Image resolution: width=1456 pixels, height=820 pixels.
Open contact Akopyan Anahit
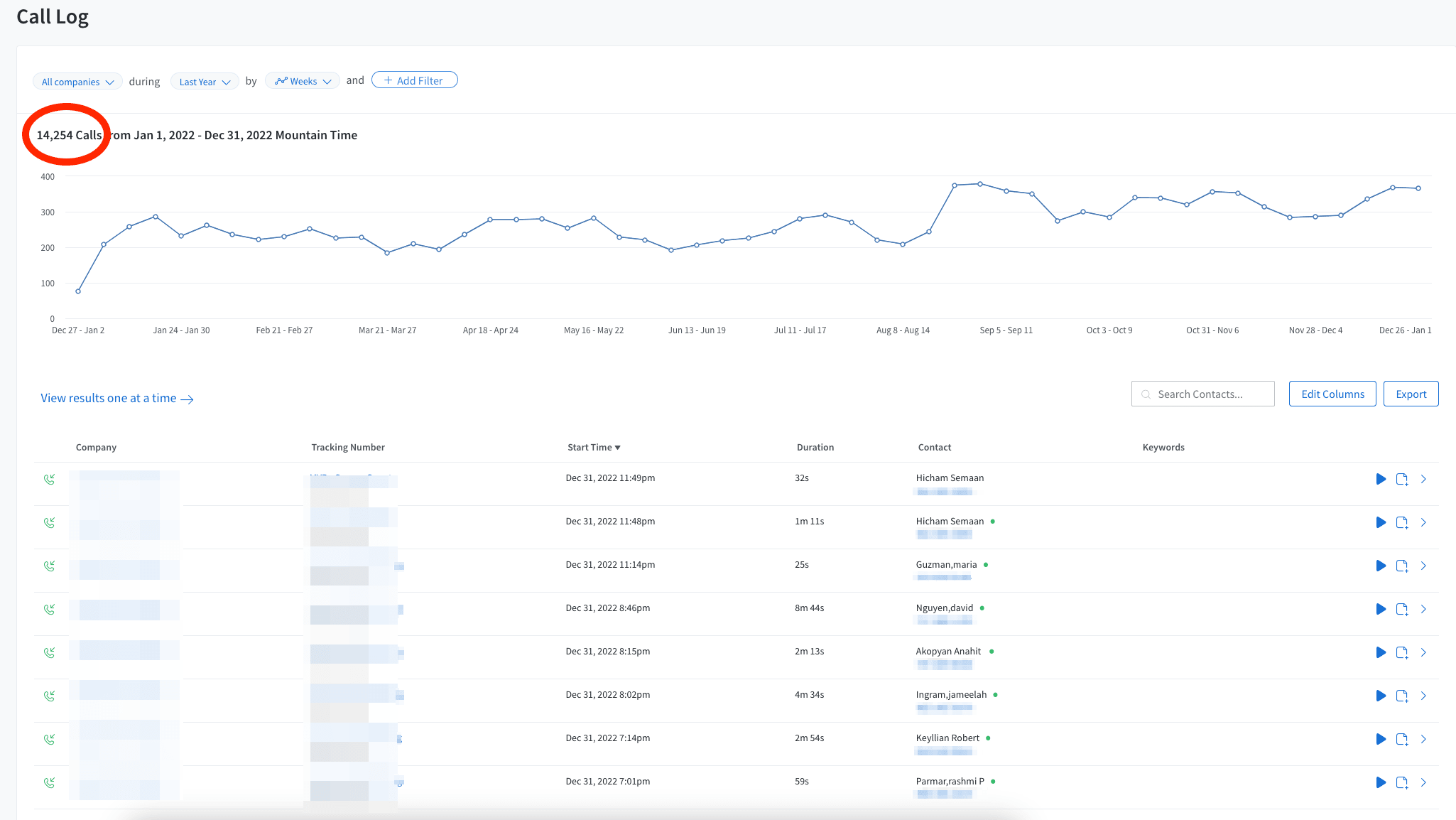tap(948, 651)
